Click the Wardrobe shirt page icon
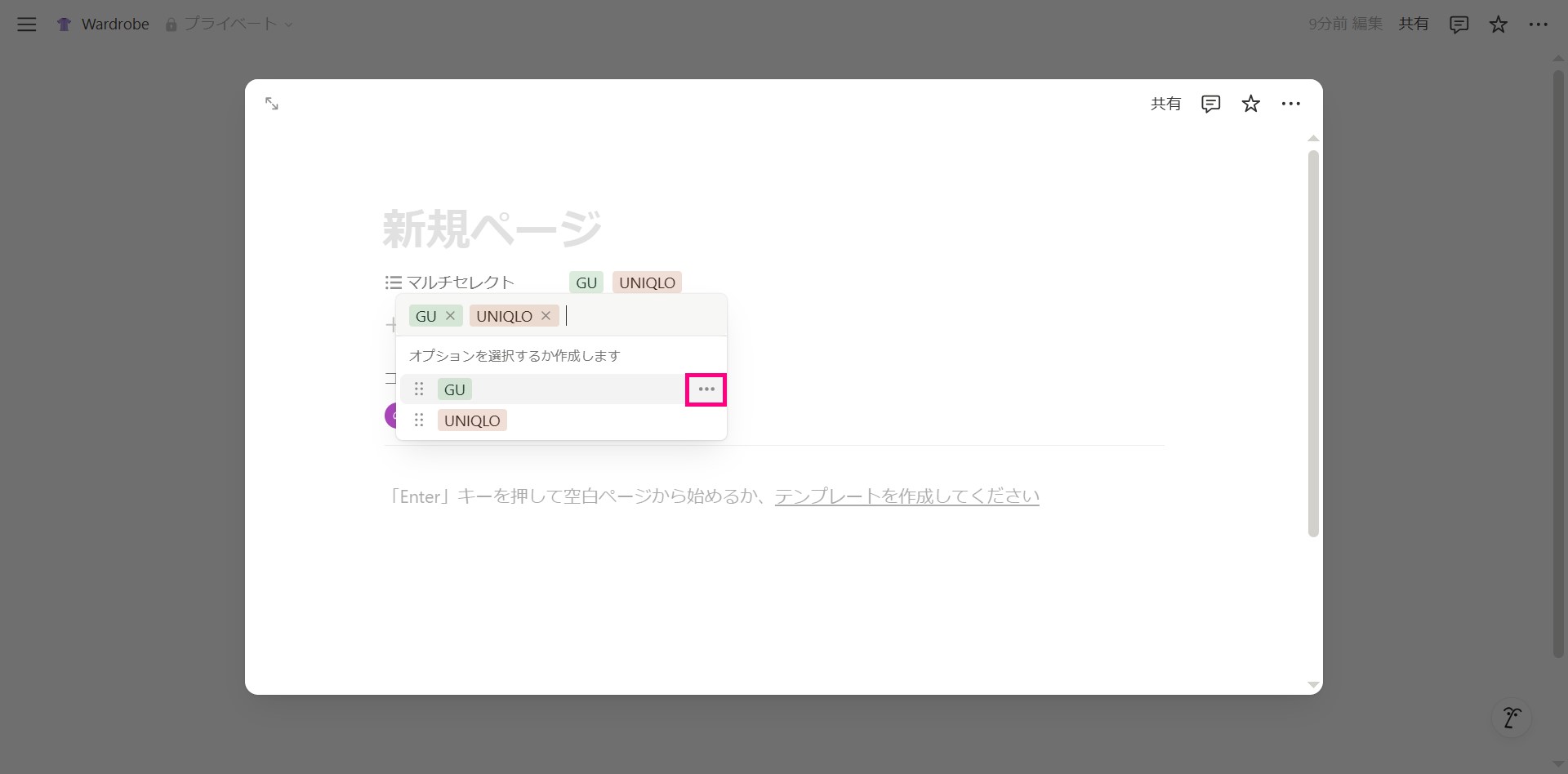The height and width of the screenshot is (774, 1568). 64,24
